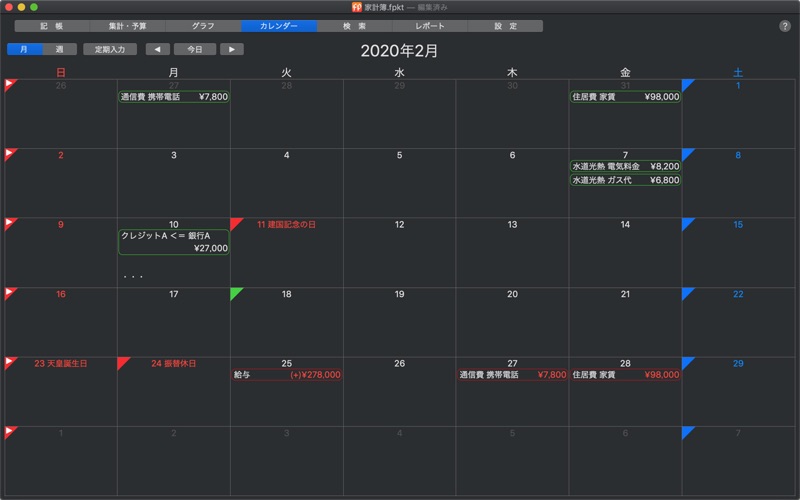The height and width of the screenshot is (500, 800).
Task: Go to previous month with left arrow
Action: point(157,49)
